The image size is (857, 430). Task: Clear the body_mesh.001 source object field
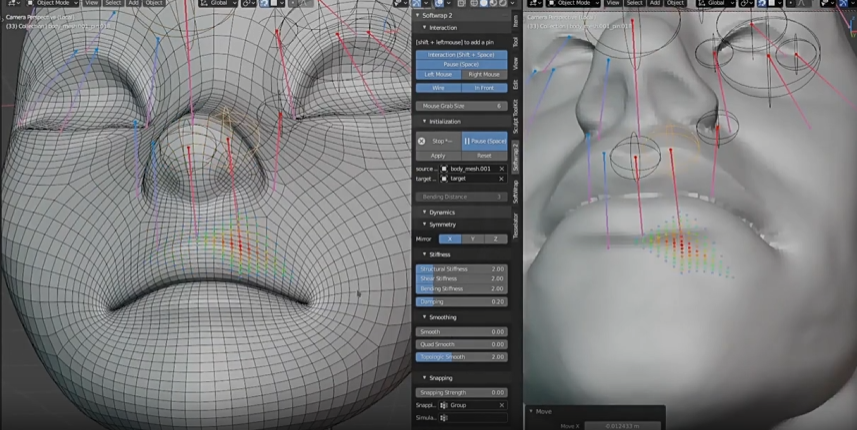(x=501, y=169)
